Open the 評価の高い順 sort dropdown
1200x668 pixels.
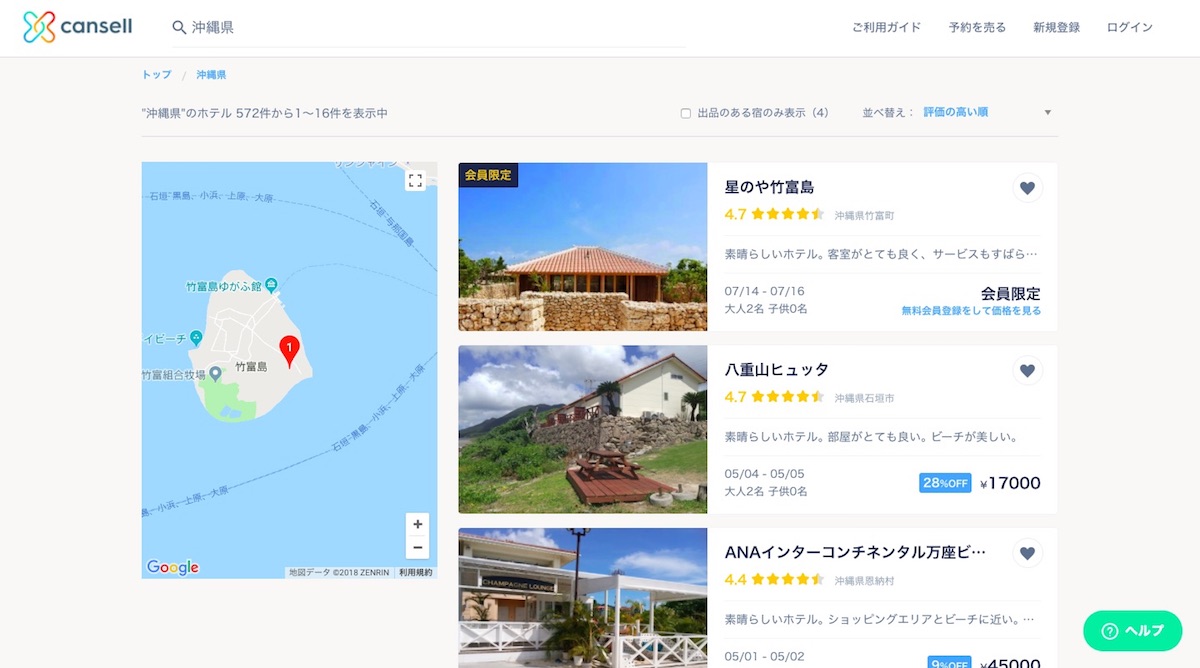[x=988, y=112]
